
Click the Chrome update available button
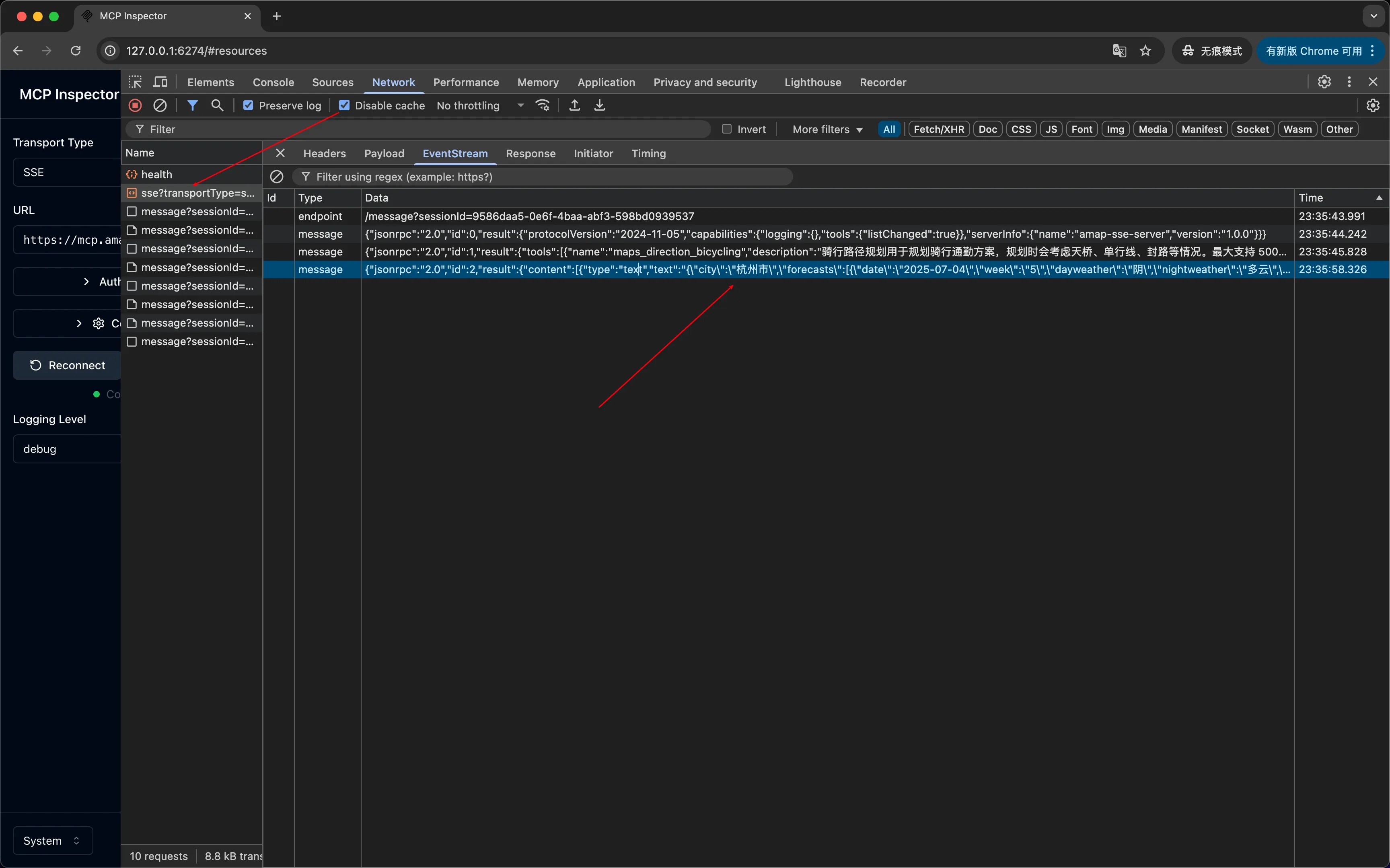tap(1321, 51)
